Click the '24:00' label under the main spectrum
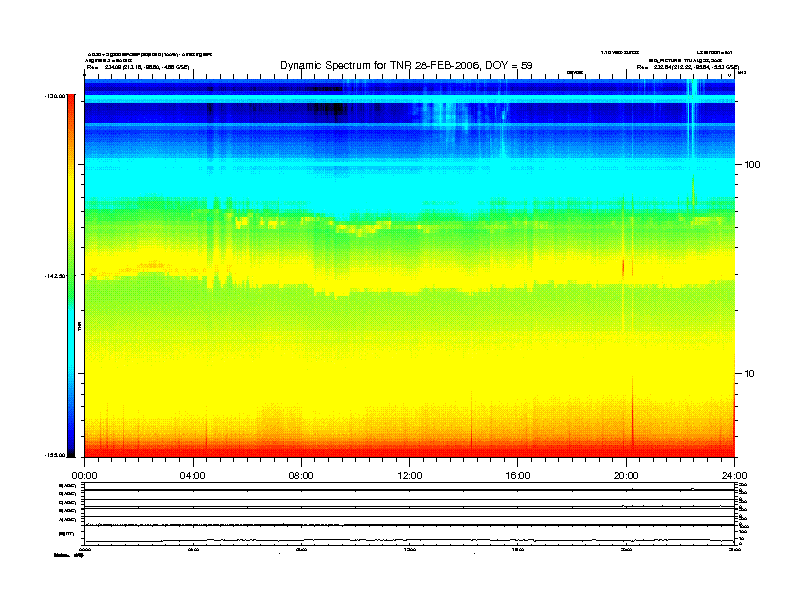Viewport: 792px width, 612px height. tap(734, 476)
